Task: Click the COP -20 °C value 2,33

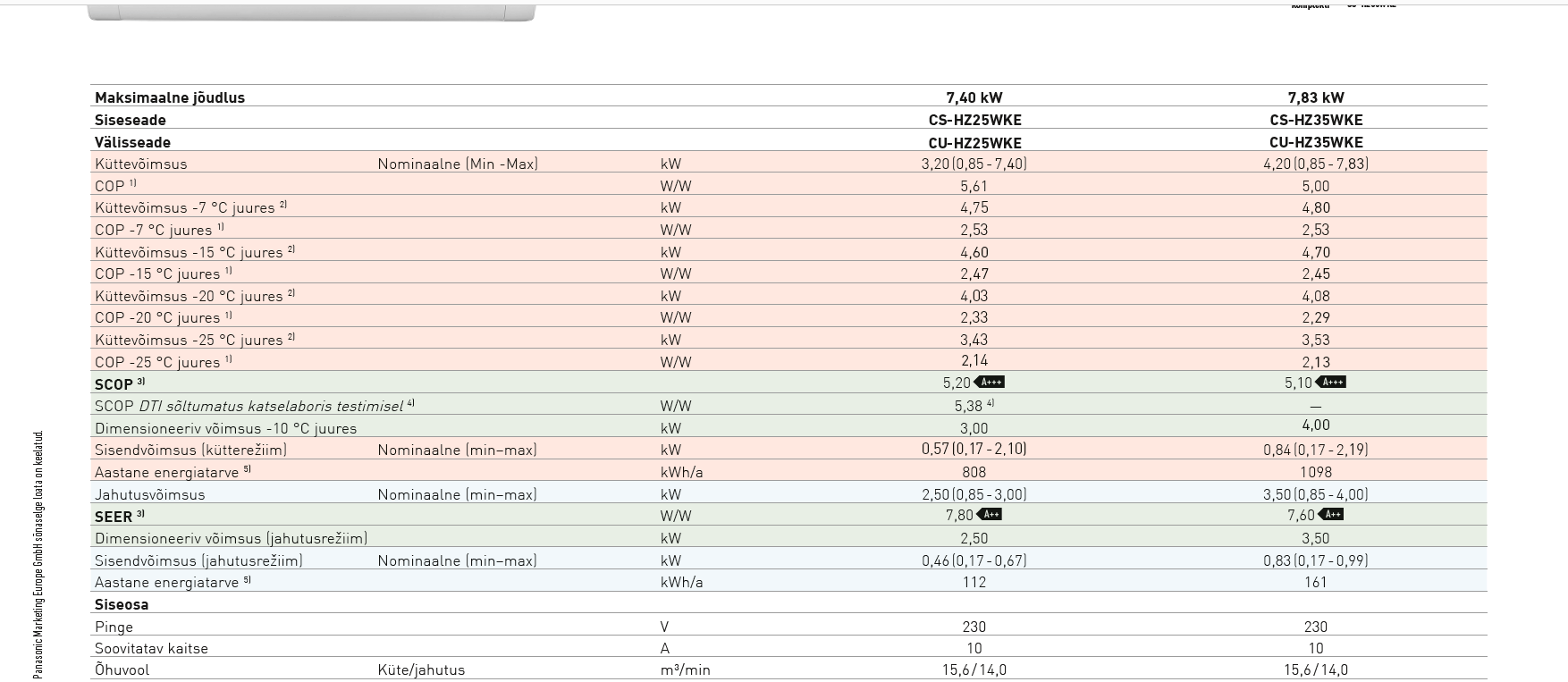Action: 974,317
